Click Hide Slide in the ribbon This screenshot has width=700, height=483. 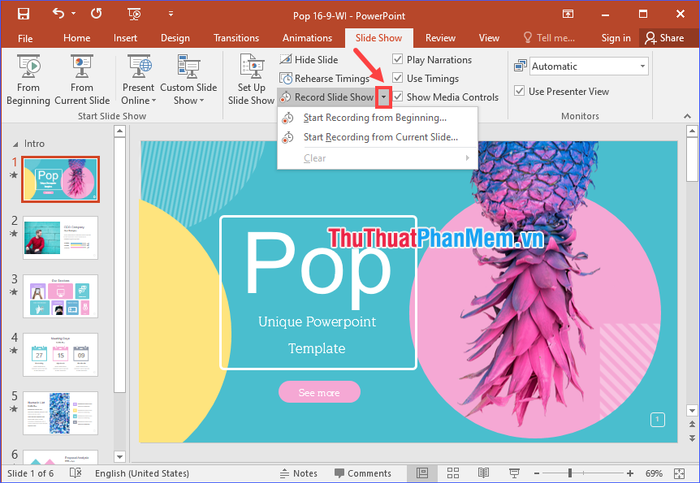pyautogui.click(x=308, y=60)
